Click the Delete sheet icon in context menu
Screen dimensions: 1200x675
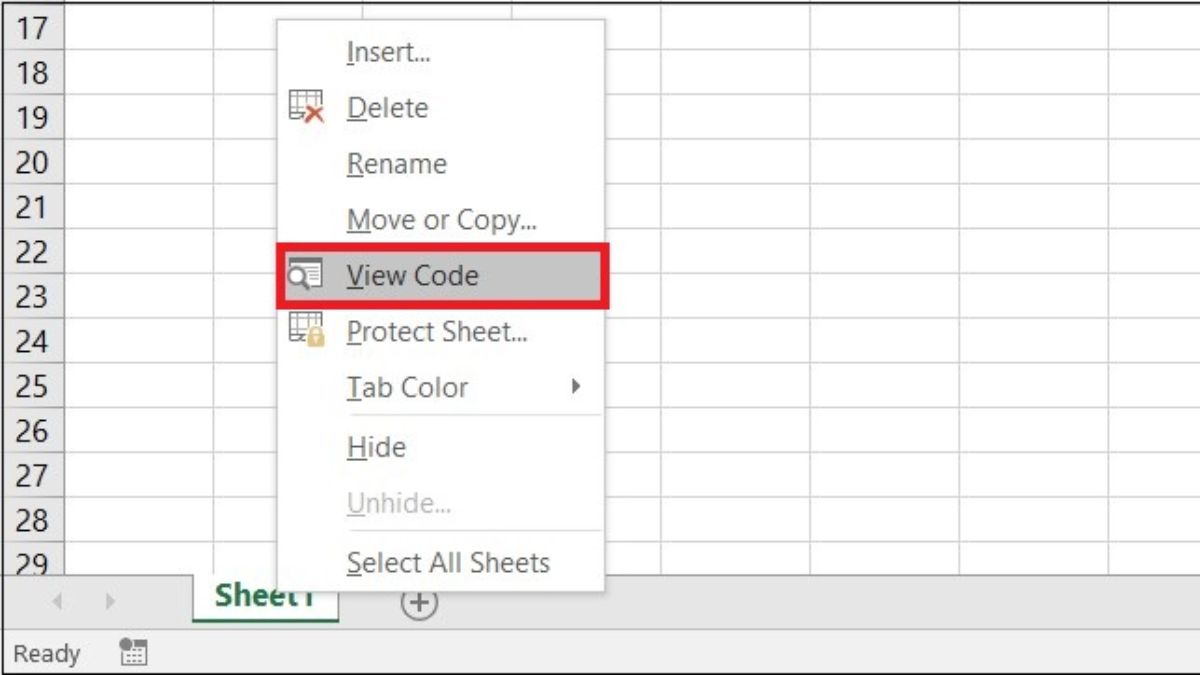coord(306,107)
